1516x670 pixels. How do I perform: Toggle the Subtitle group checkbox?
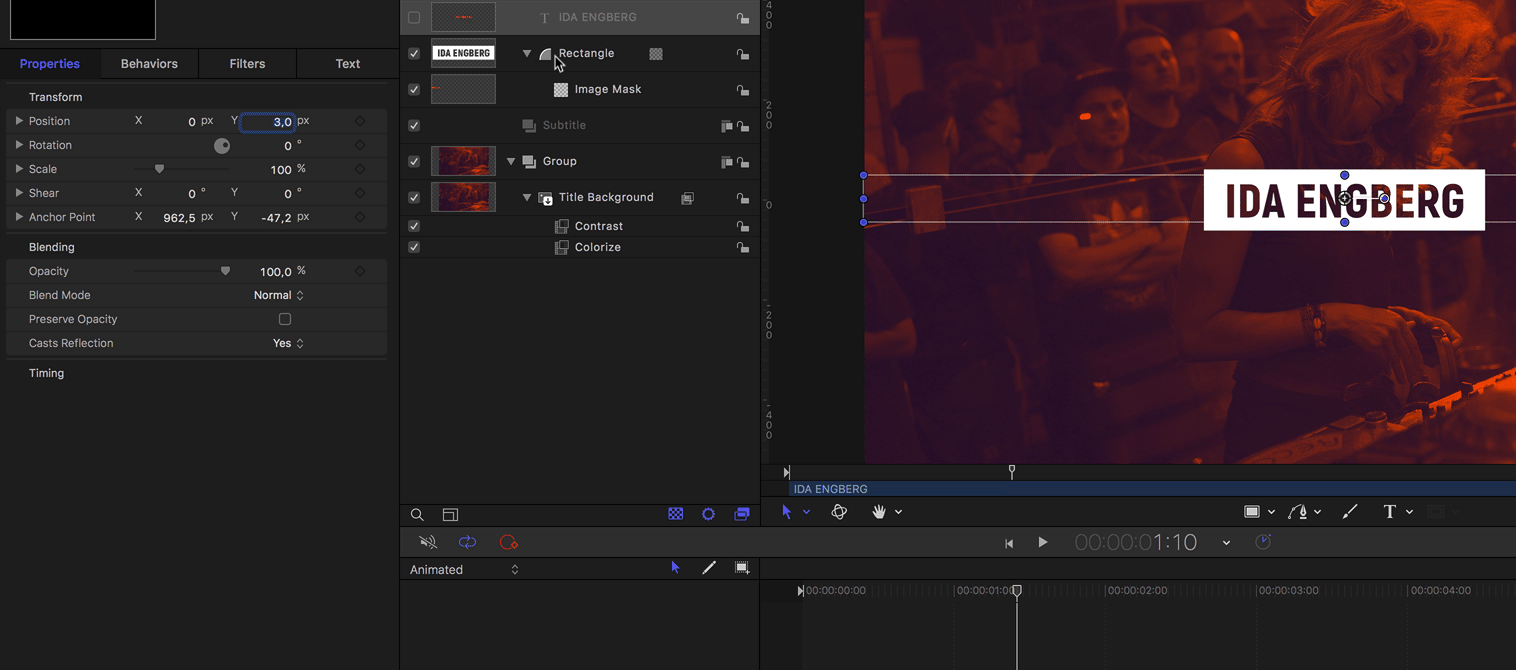[414, 125]
